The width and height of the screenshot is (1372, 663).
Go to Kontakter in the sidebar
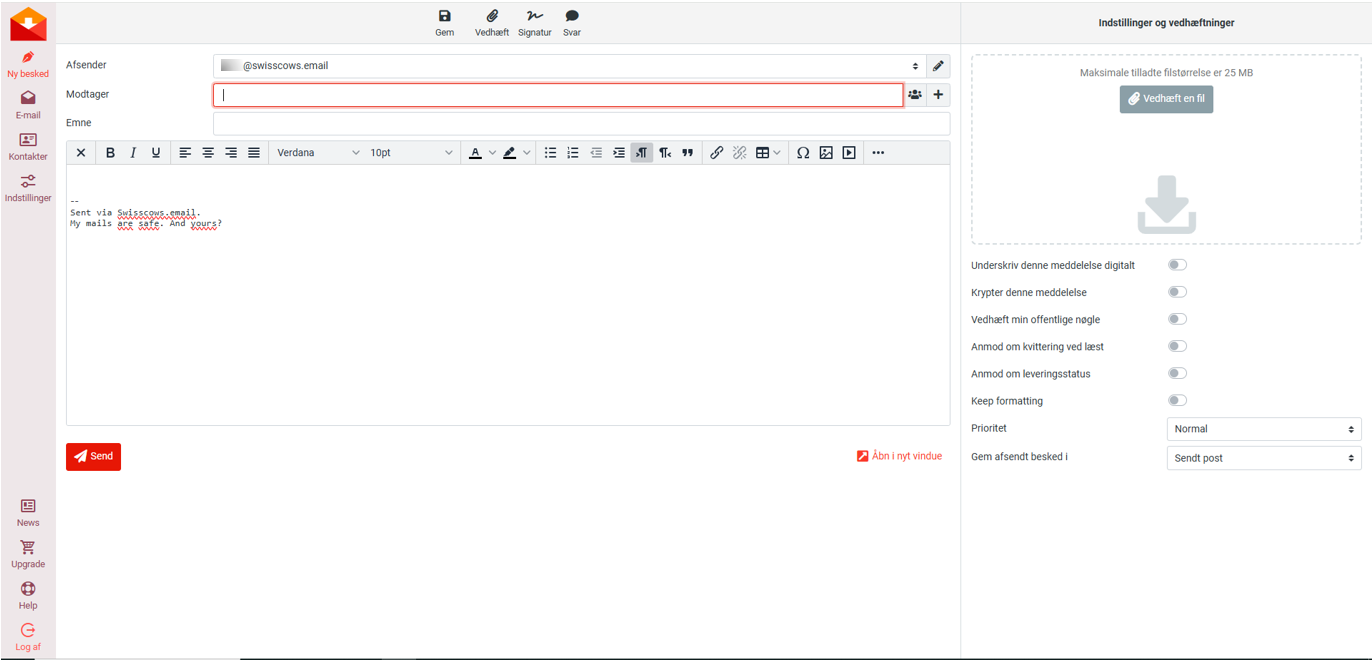tap(28, 147)
